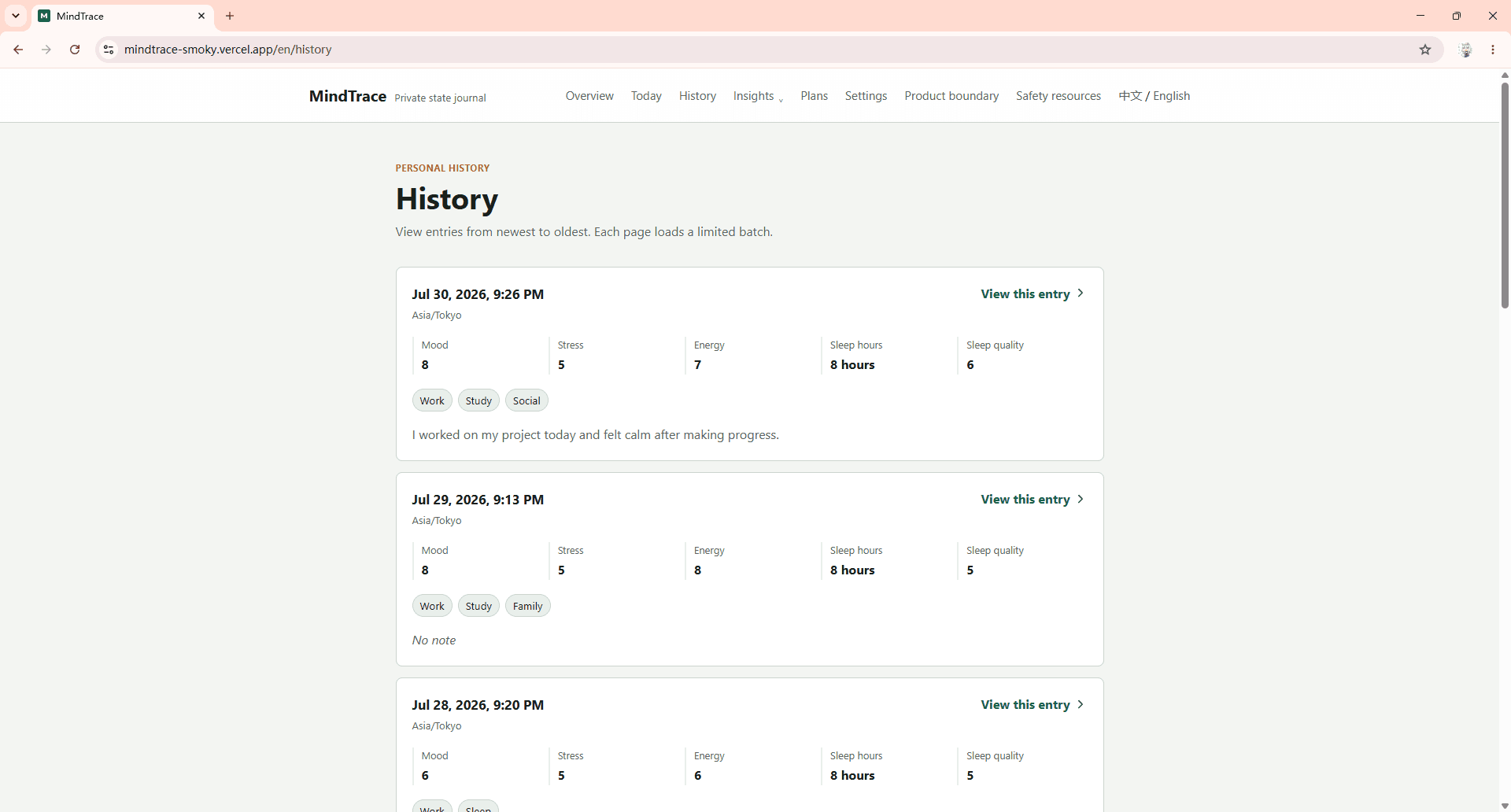Reload the MindTrace page
Image resolution: width=1511 pixels, height=812 pixels.
75,50
